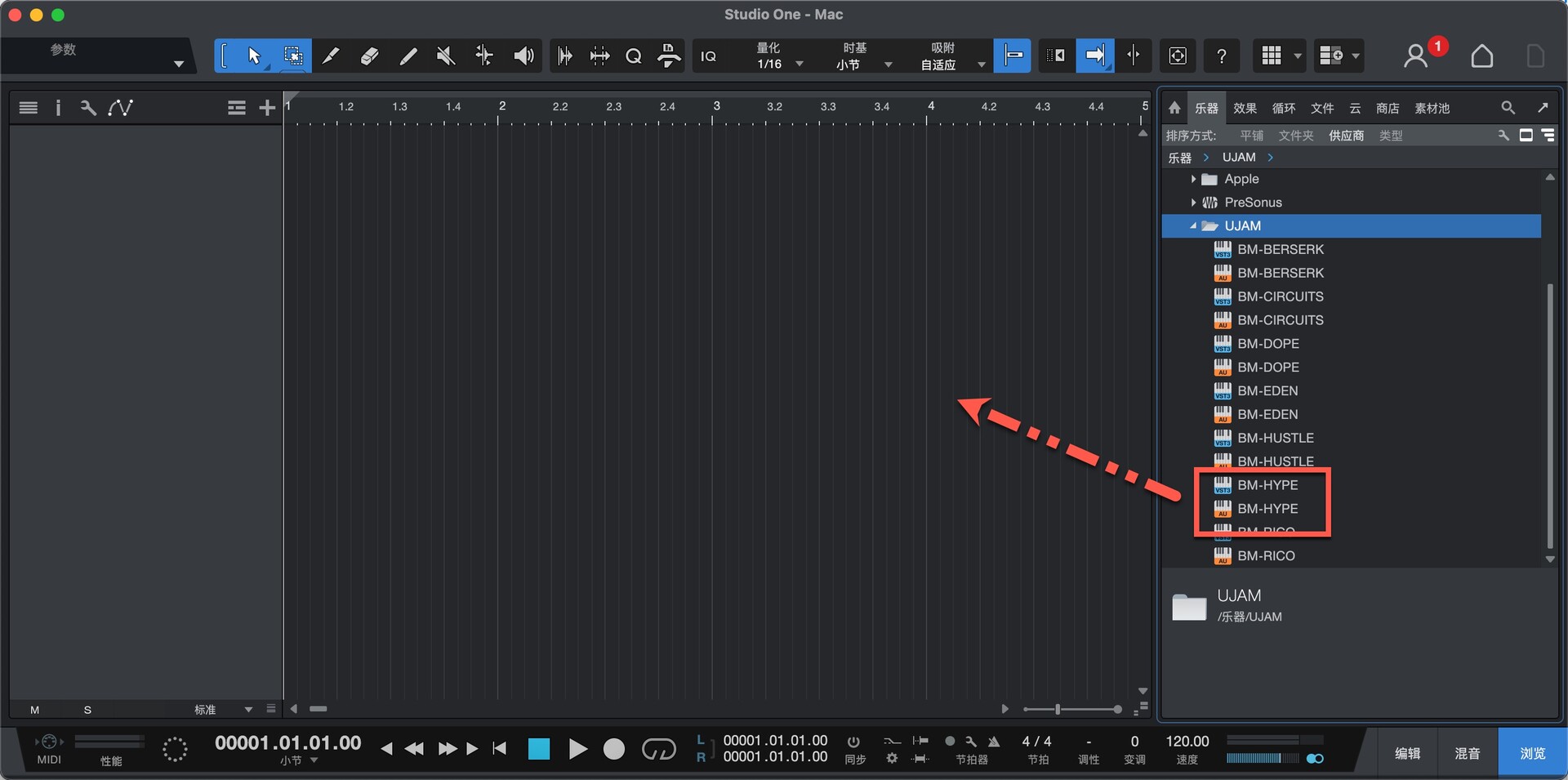Show automation curve icon
Screen dimensions: 1568x780
120,108
